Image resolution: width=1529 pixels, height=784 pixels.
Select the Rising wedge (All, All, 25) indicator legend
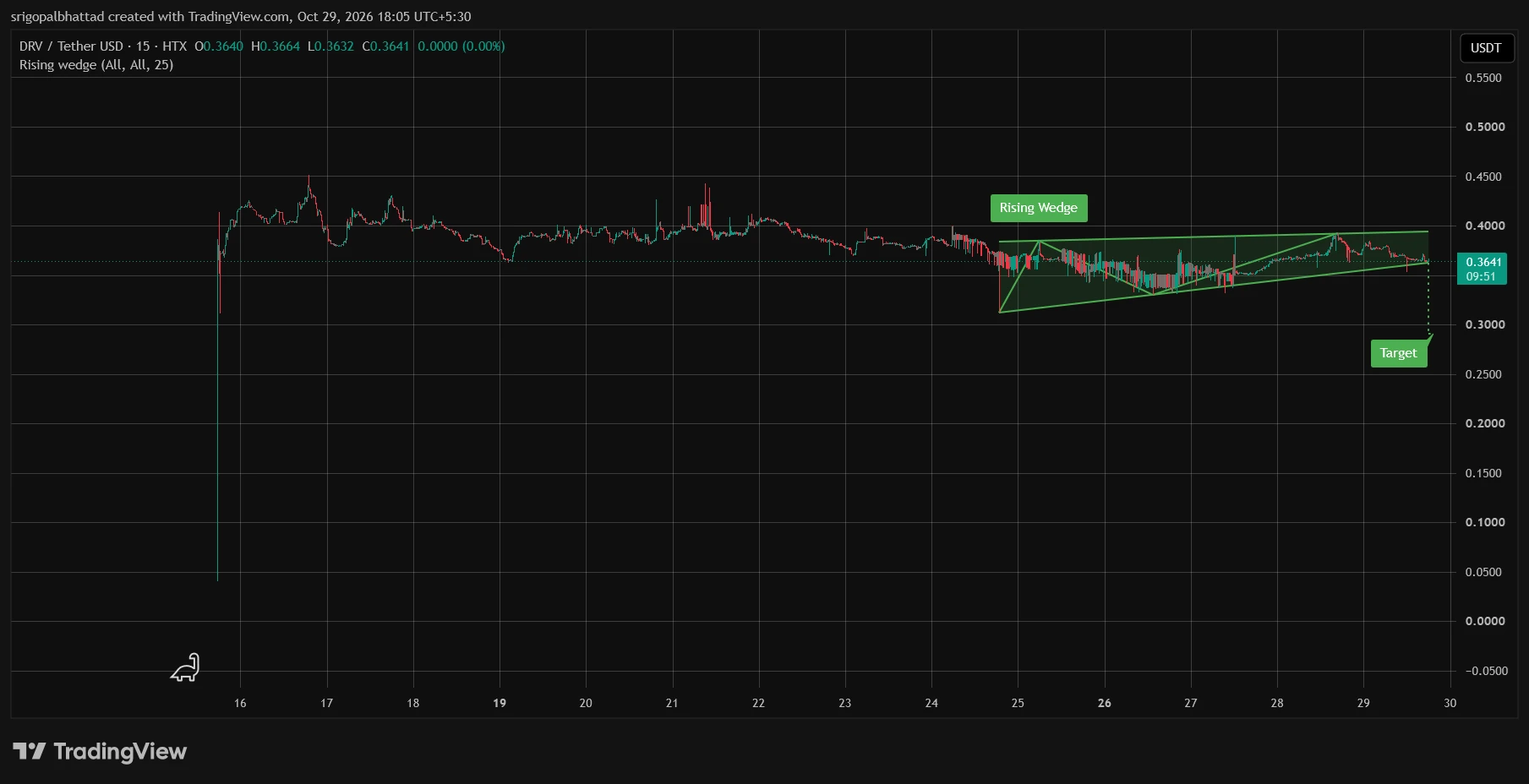click(96, 65)
